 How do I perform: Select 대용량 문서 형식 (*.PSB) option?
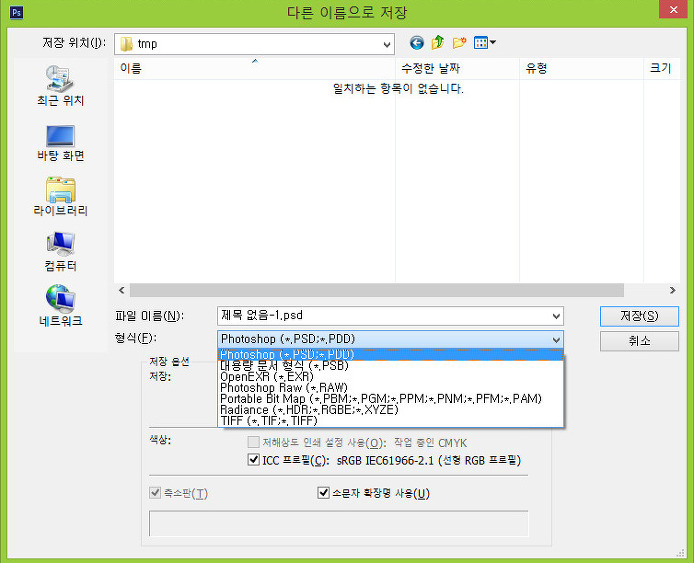pyautogui.click(x=390, y=366)
